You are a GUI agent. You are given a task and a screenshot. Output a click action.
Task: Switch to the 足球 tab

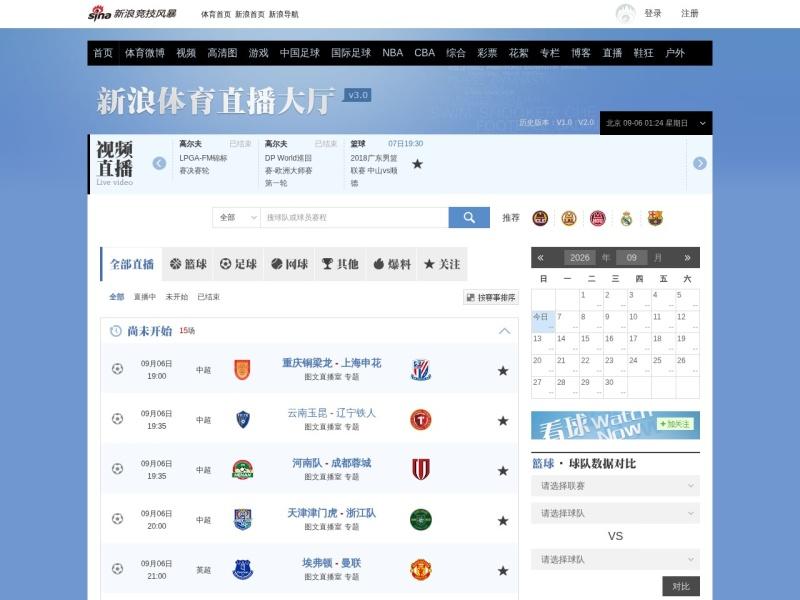[238, 264]
